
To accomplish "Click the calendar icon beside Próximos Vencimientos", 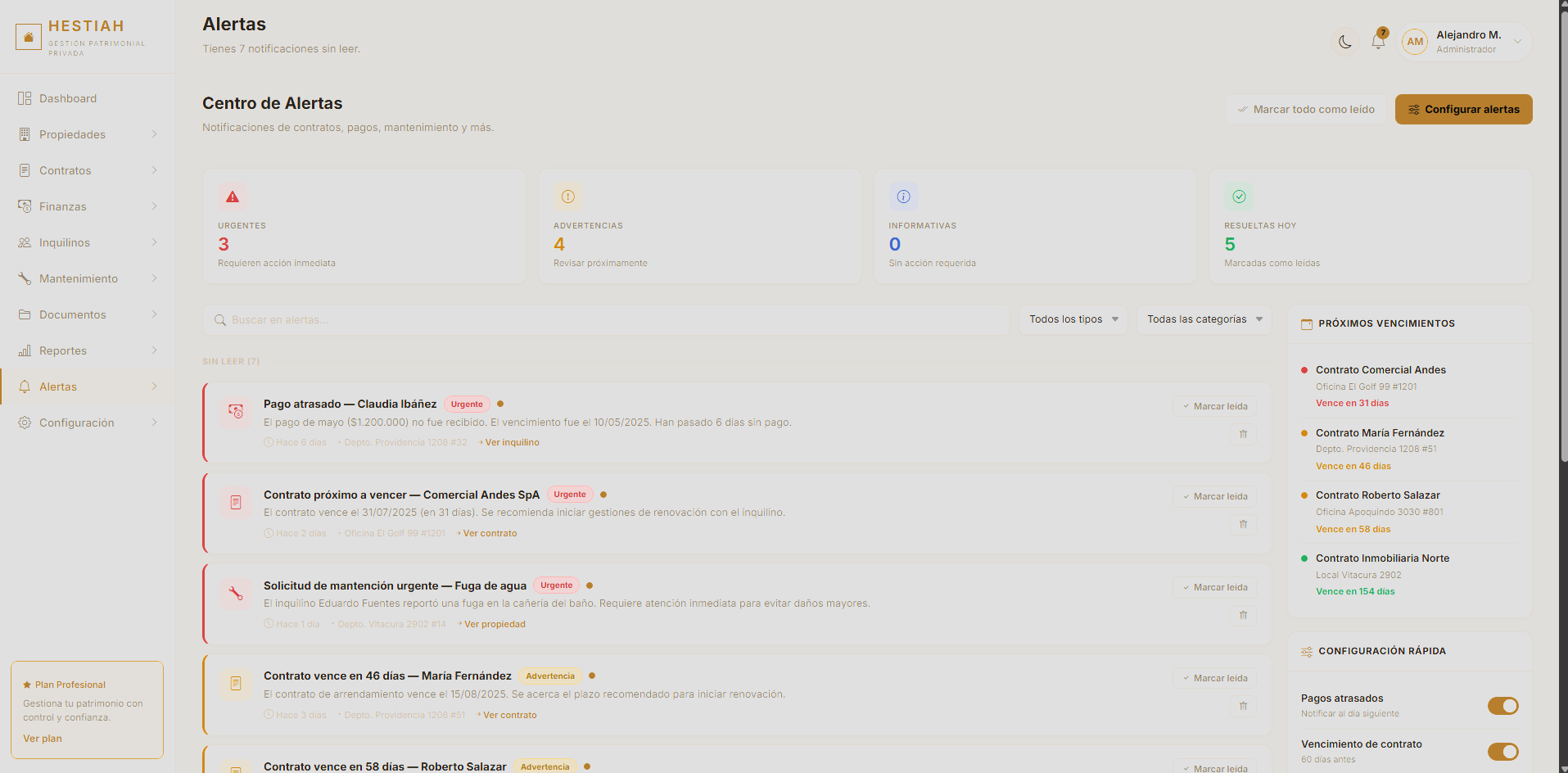I will tap(1307, 324).
